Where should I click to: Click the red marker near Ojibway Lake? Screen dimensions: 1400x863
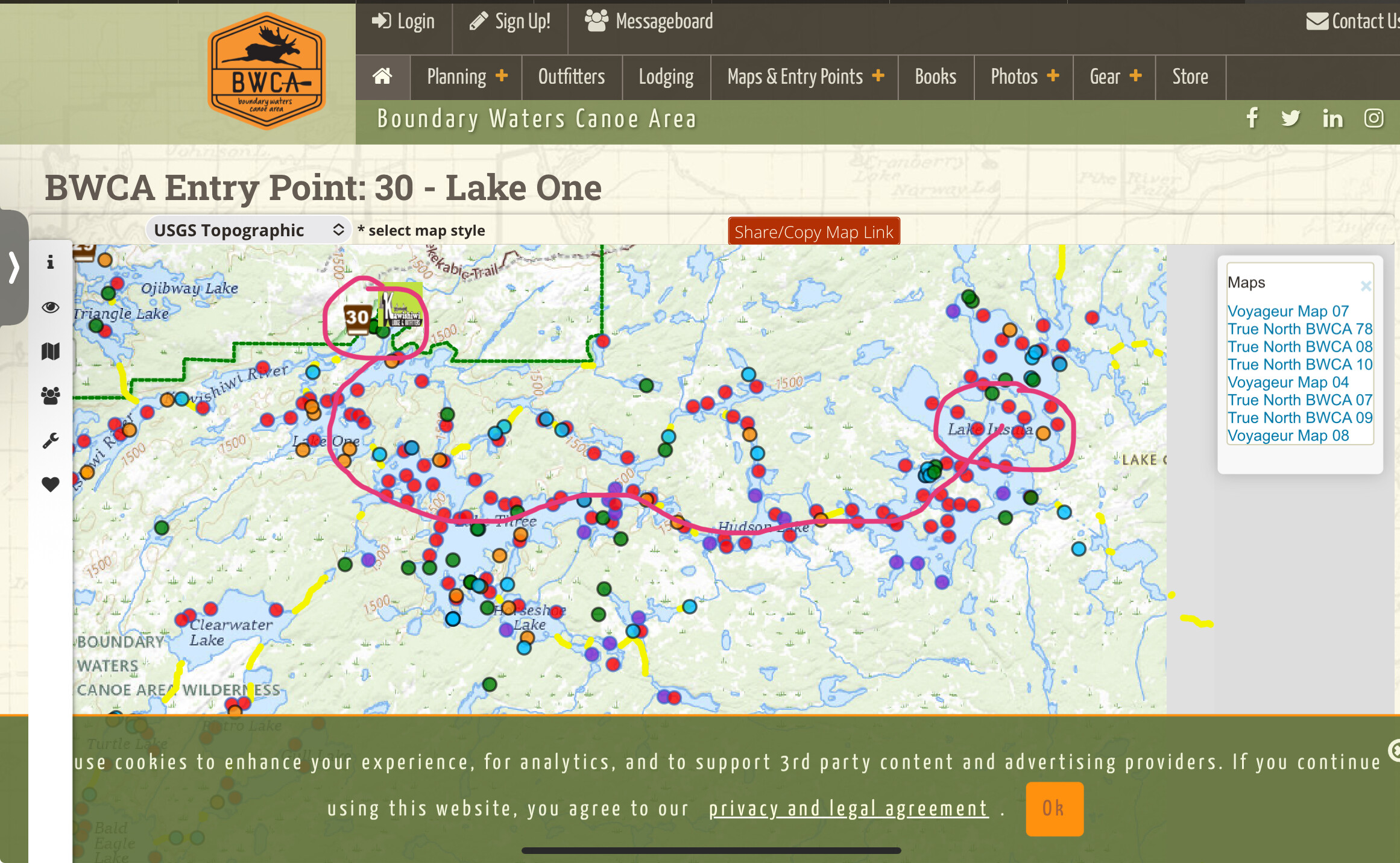tap(117, 283)
